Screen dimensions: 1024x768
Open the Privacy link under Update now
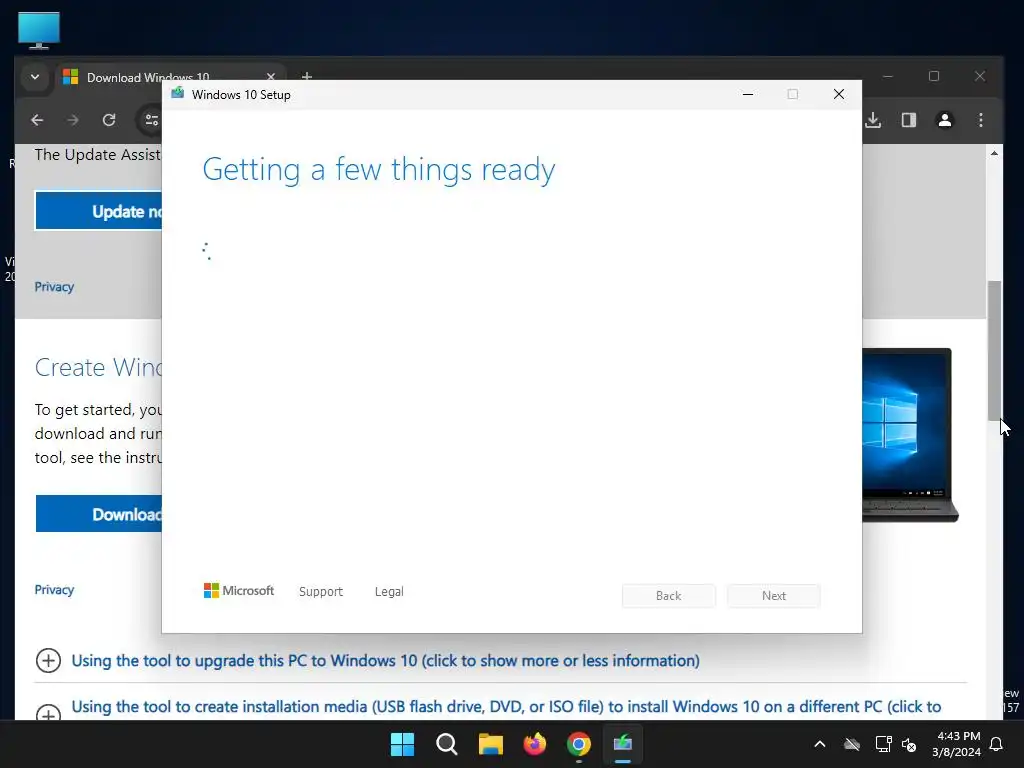coord(54,287)
